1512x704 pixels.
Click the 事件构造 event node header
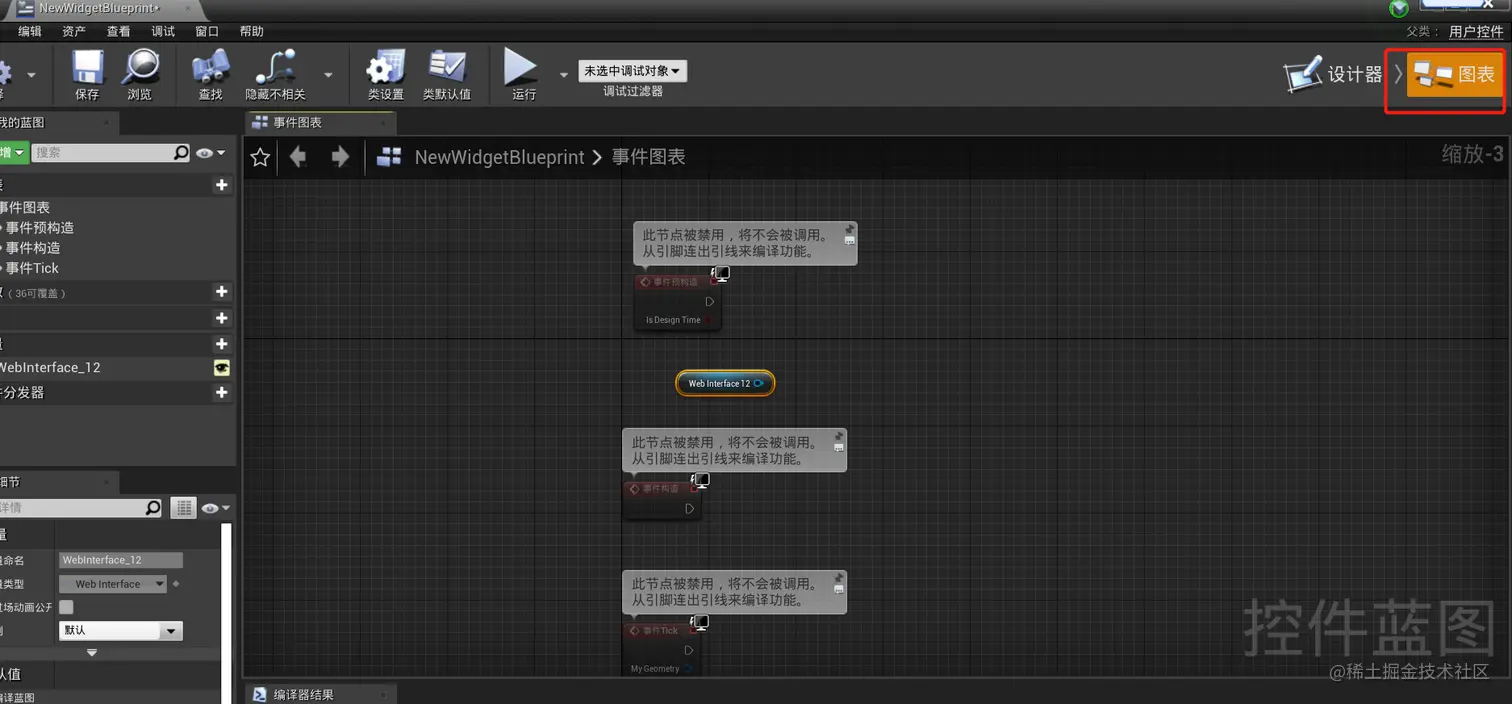coord(661,489)
